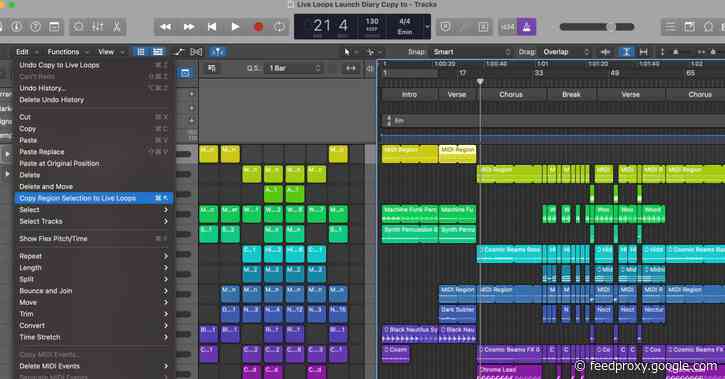
Task: Open the Drag Overlap dropdown
Action: point(566,52)
